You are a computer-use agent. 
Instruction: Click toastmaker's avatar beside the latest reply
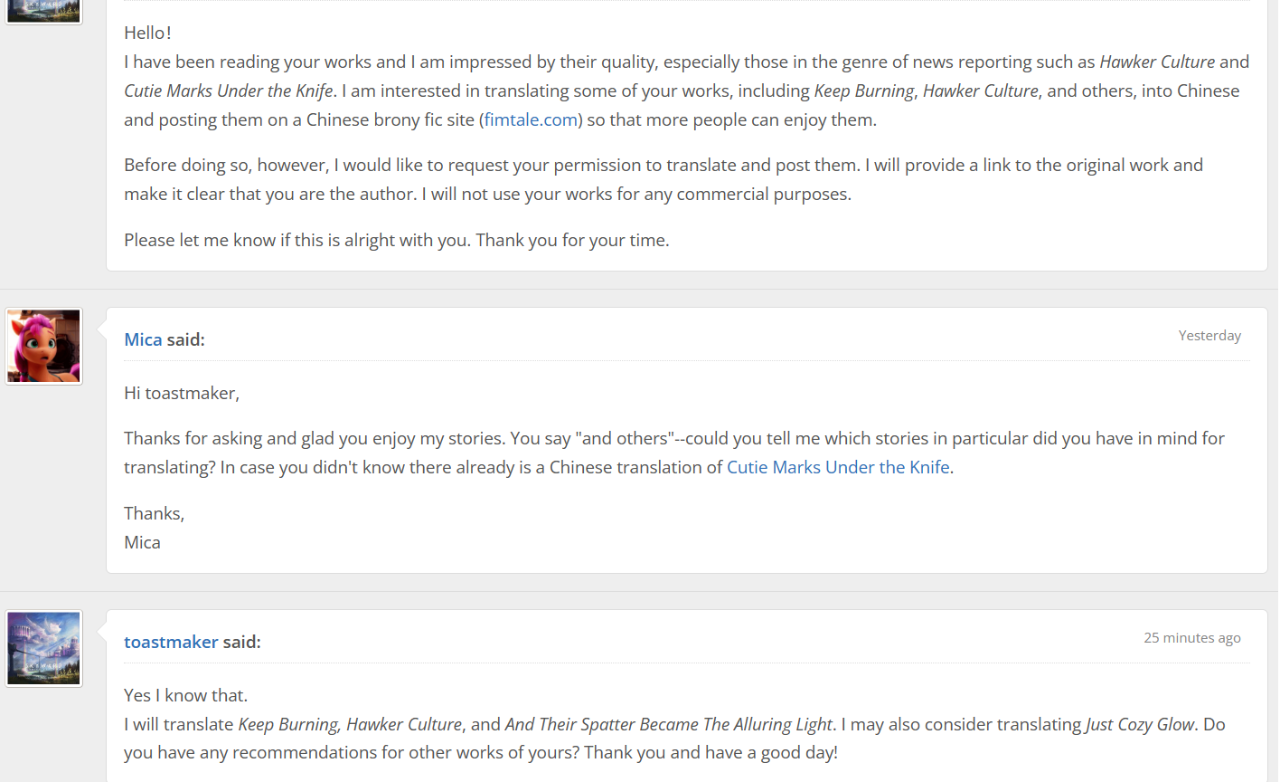[43, 648]
